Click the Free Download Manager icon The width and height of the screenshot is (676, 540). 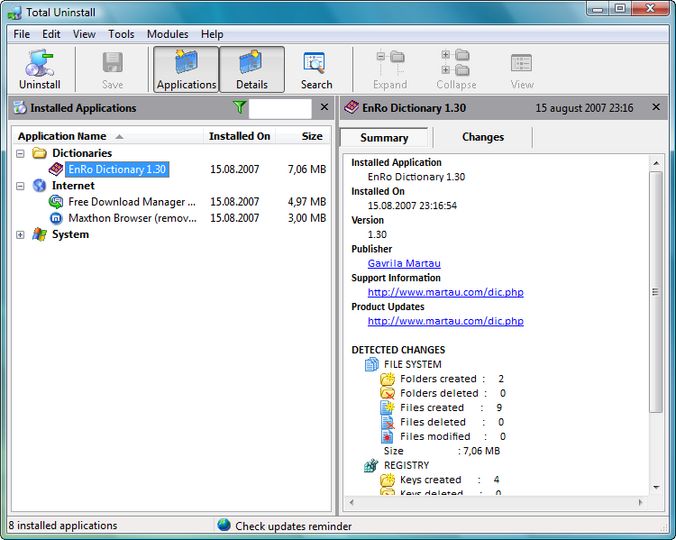click(56, 202)
